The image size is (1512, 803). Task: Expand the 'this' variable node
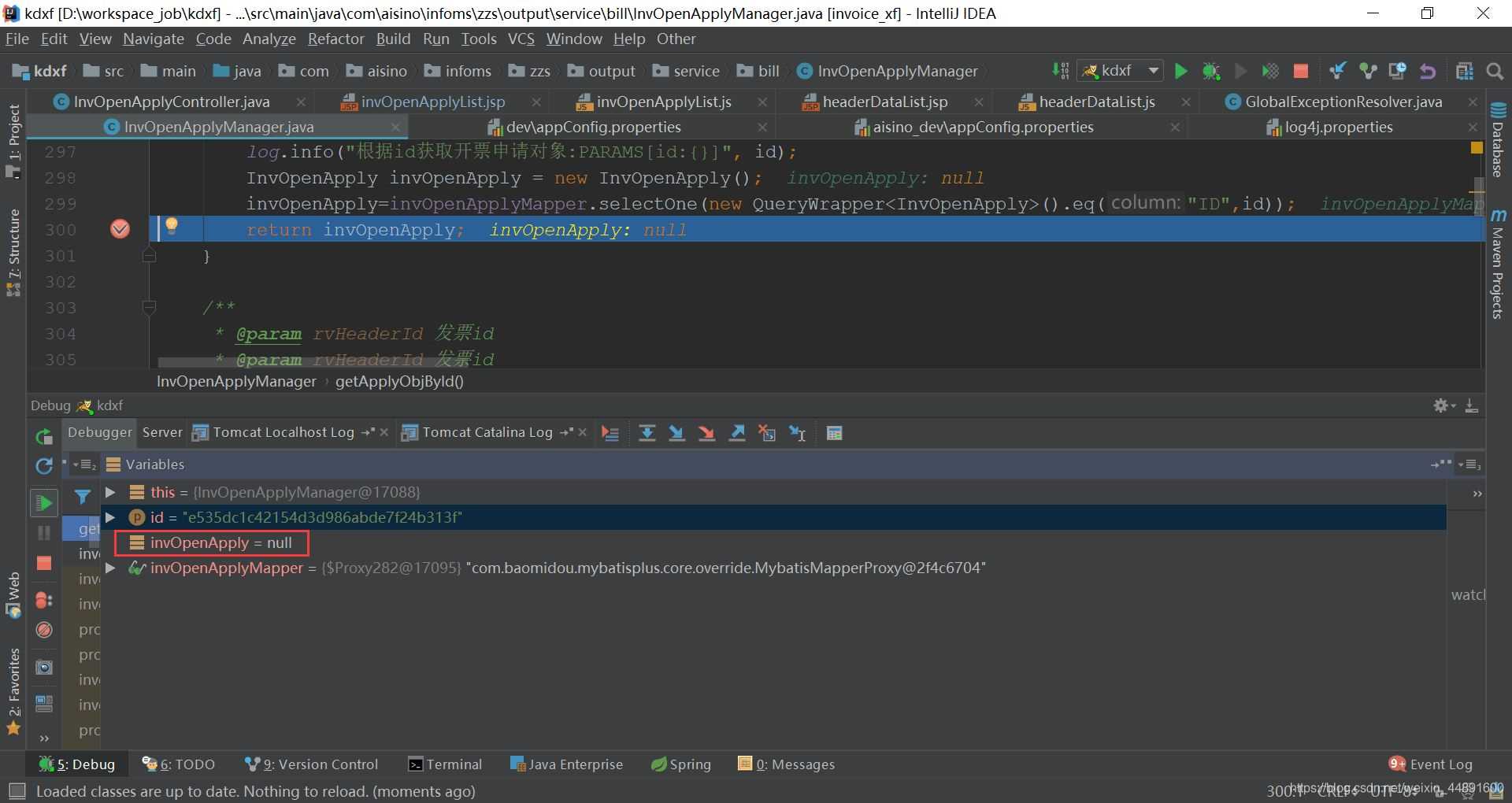[111, 492]
